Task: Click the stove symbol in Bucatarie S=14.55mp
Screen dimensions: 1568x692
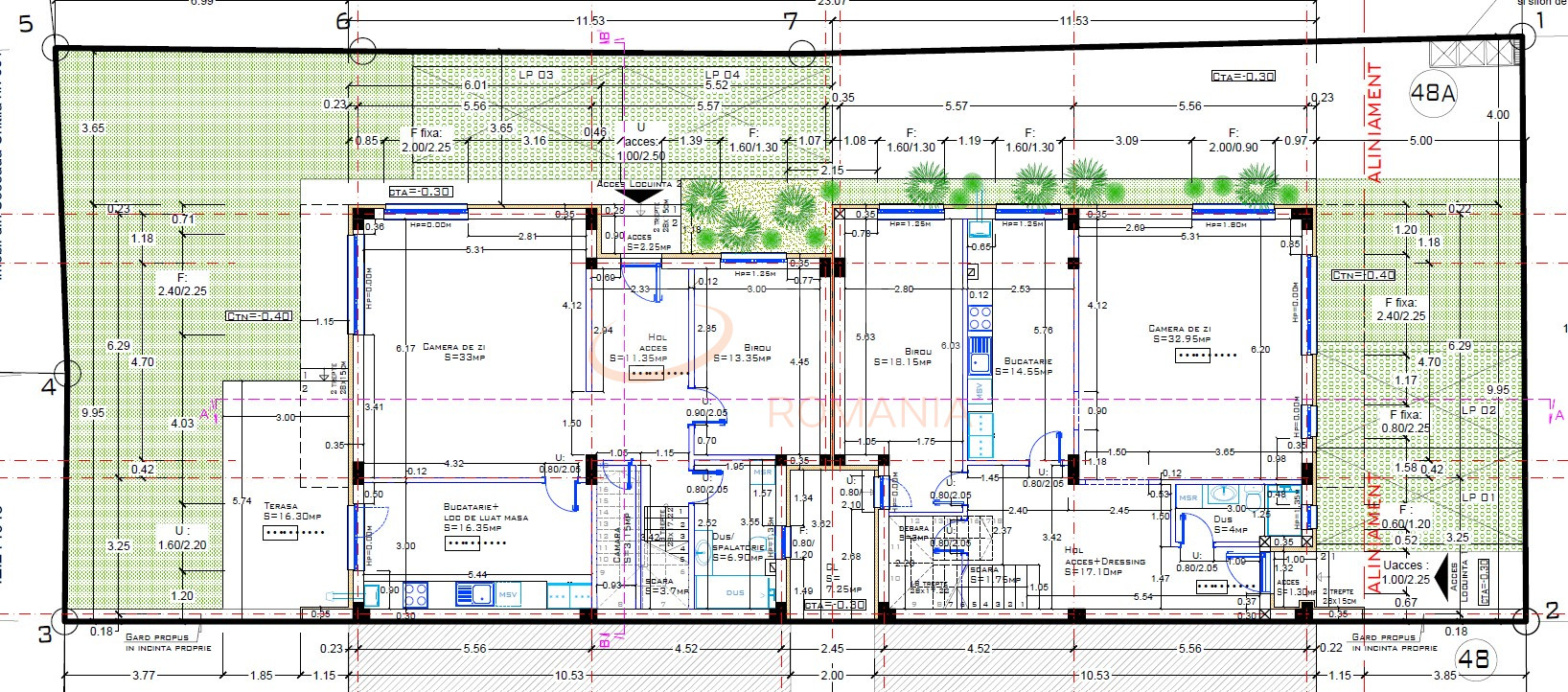Action: point(980,317)
